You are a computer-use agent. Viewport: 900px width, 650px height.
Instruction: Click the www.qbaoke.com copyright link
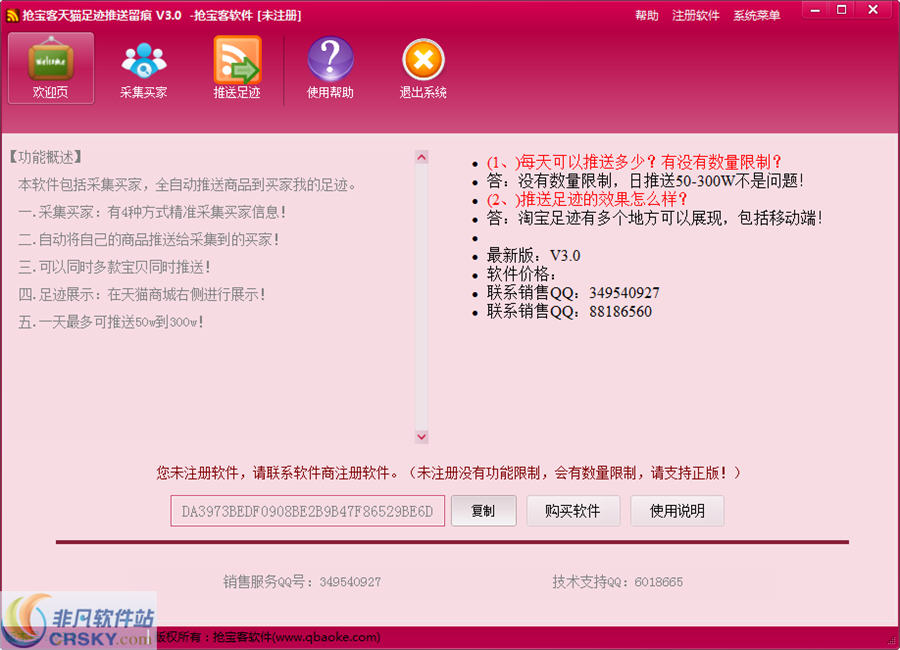point(326,637)
